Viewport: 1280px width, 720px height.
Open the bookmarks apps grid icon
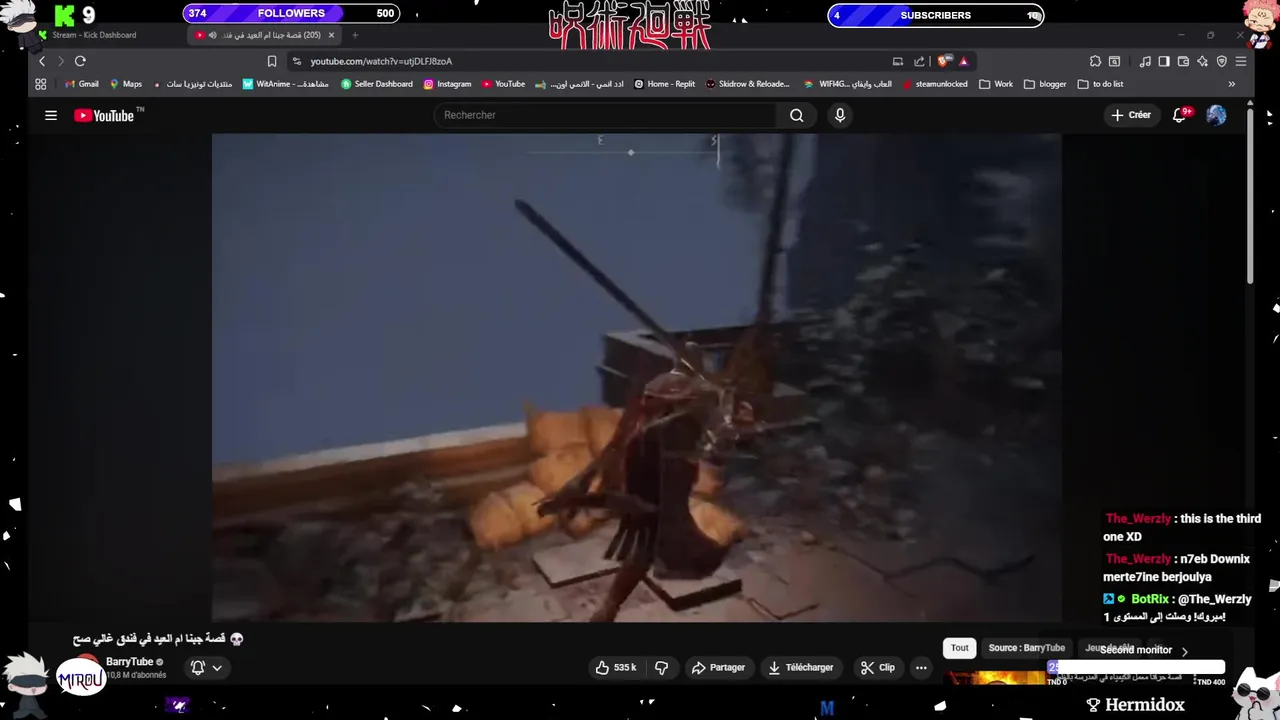click(41, 84)
